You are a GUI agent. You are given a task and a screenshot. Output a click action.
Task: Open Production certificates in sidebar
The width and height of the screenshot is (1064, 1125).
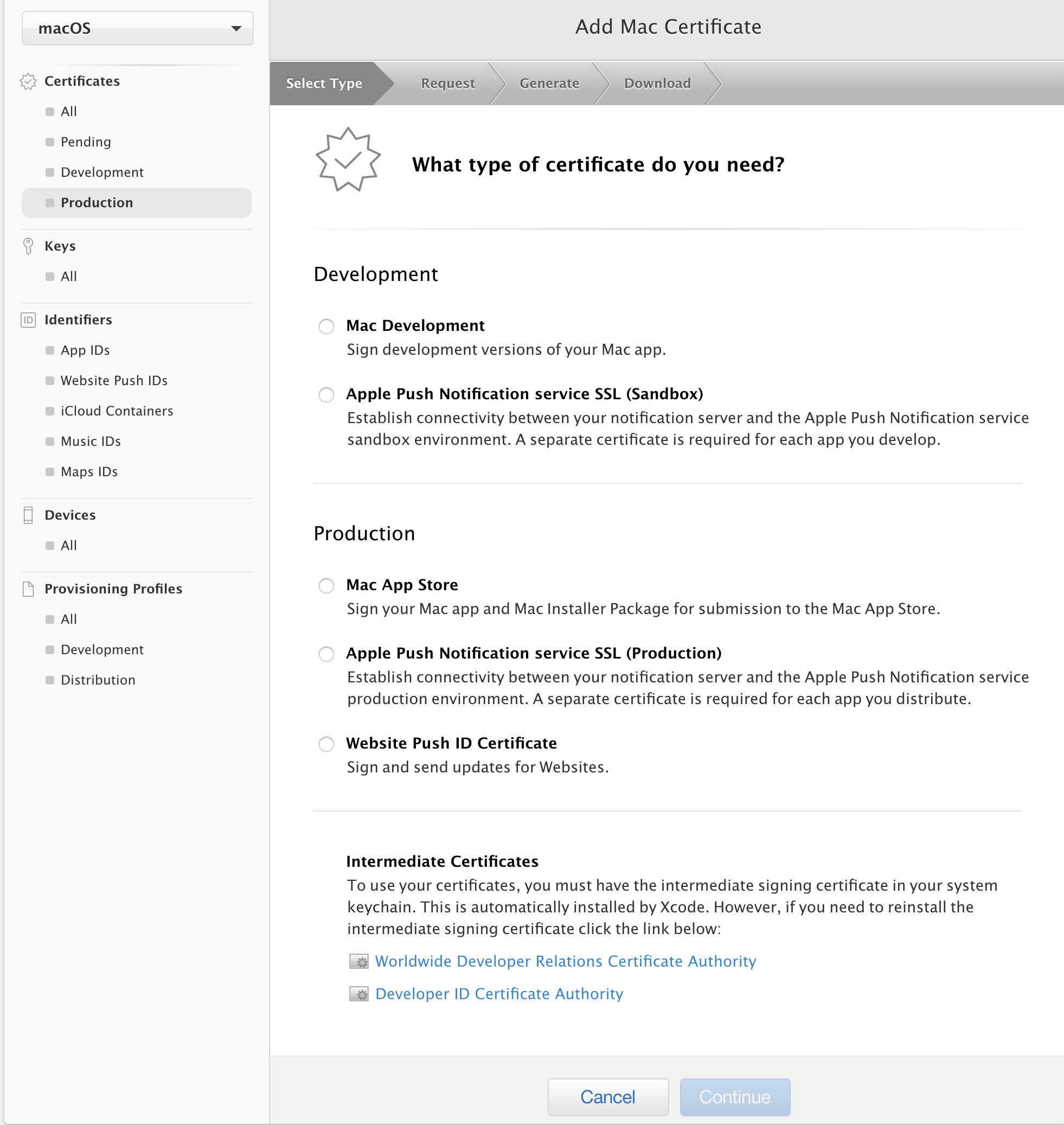[137, 203]
